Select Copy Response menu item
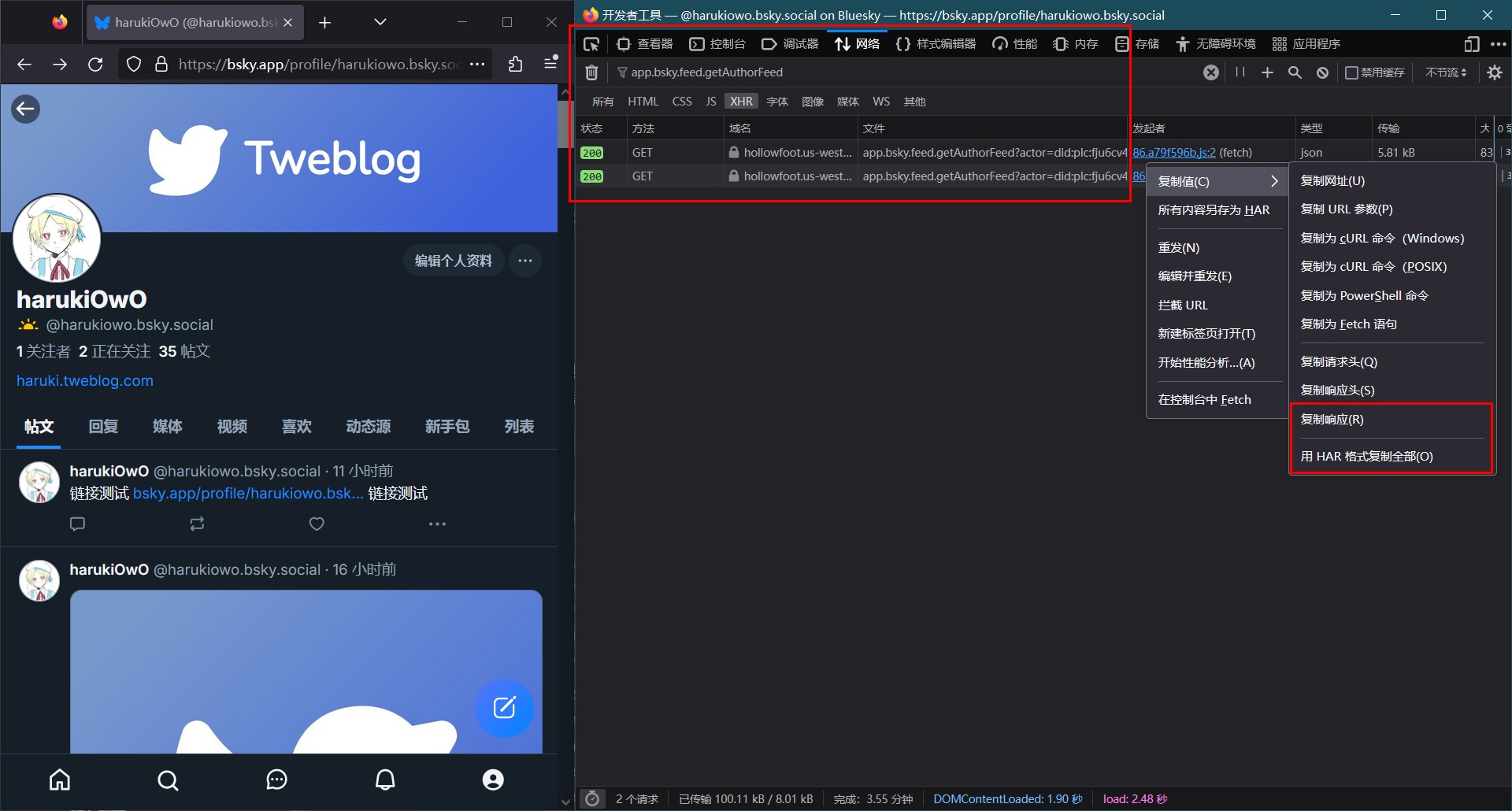 (x=1332, y=420)
